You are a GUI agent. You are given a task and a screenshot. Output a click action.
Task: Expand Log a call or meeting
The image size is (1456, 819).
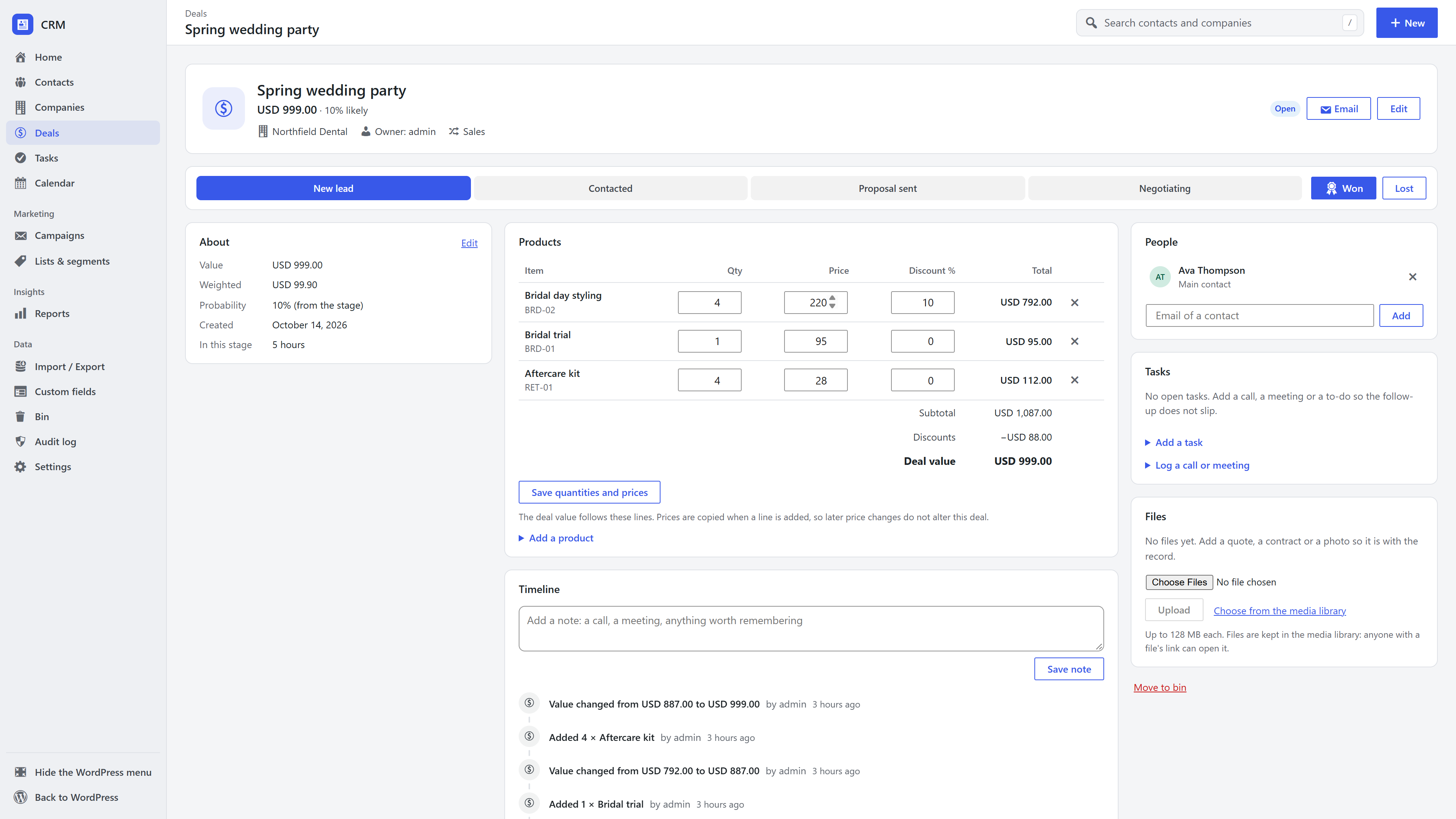1197,465
